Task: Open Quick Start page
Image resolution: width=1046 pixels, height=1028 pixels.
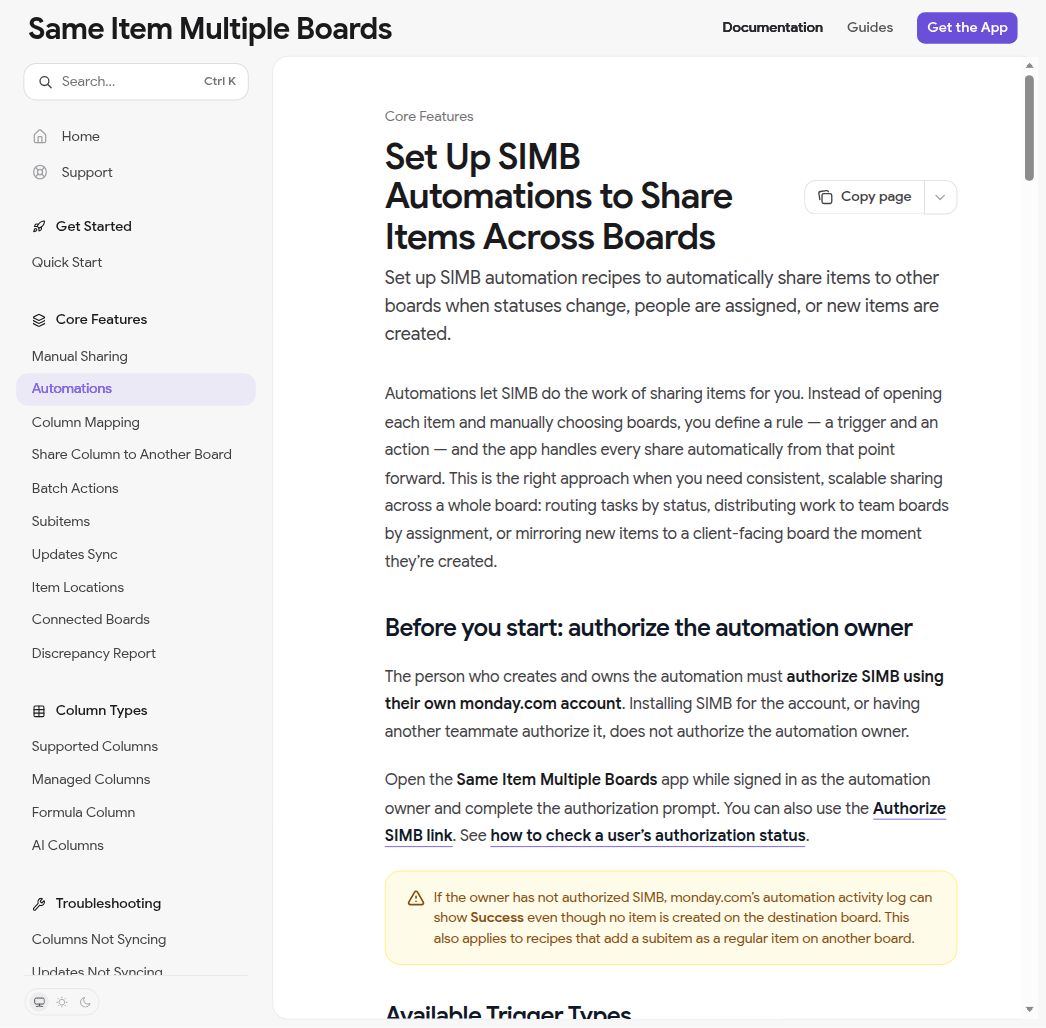Action: [x=67, y=262]
